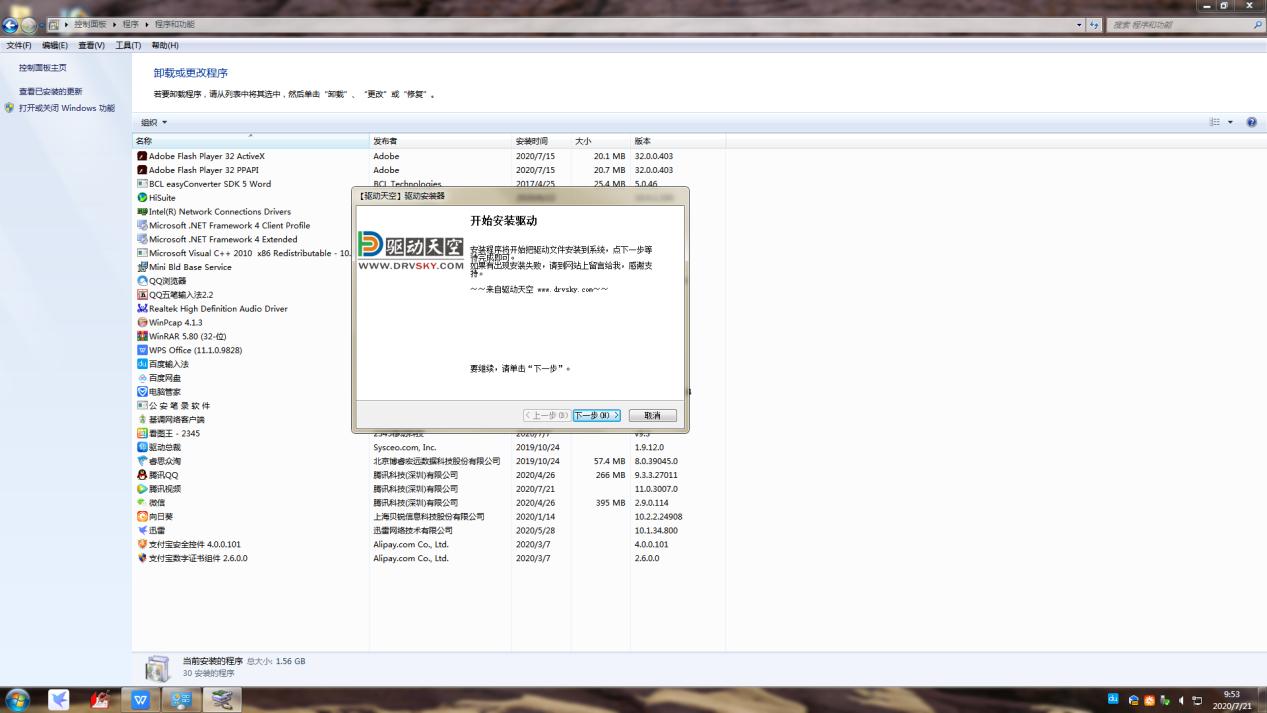Open the Windows Start menu orb
This screenshot has height=713, width=1267.
[17, 700]
